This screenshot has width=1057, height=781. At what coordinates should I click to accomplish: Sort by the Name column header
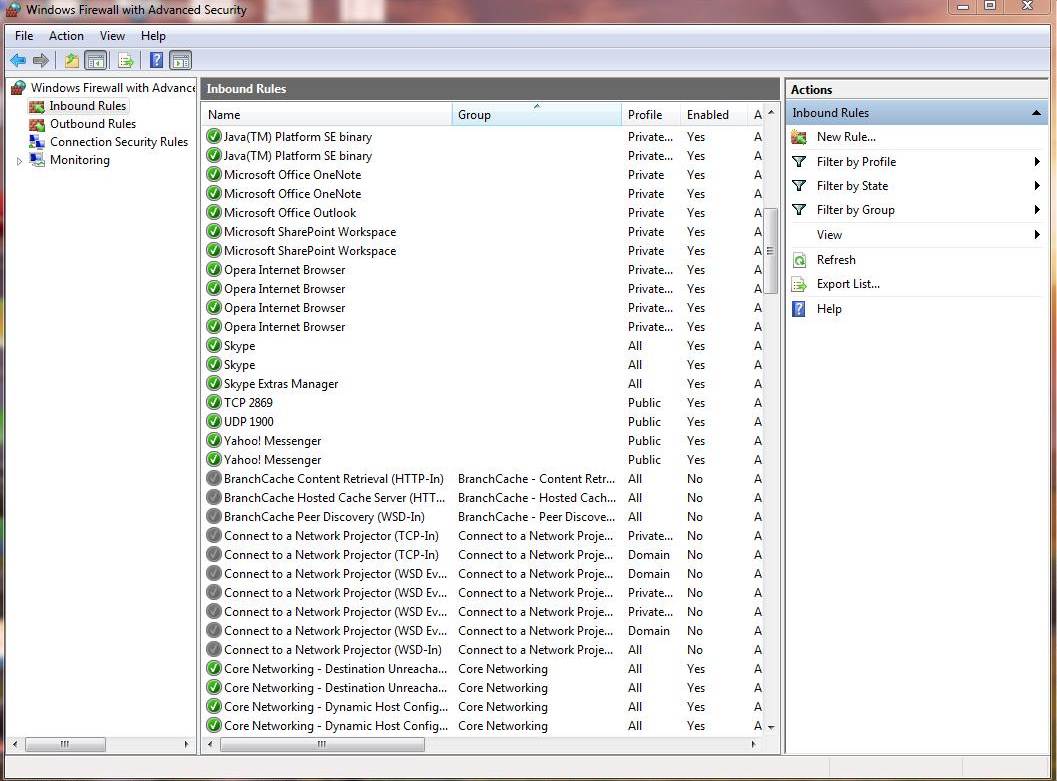coord(327,115)
